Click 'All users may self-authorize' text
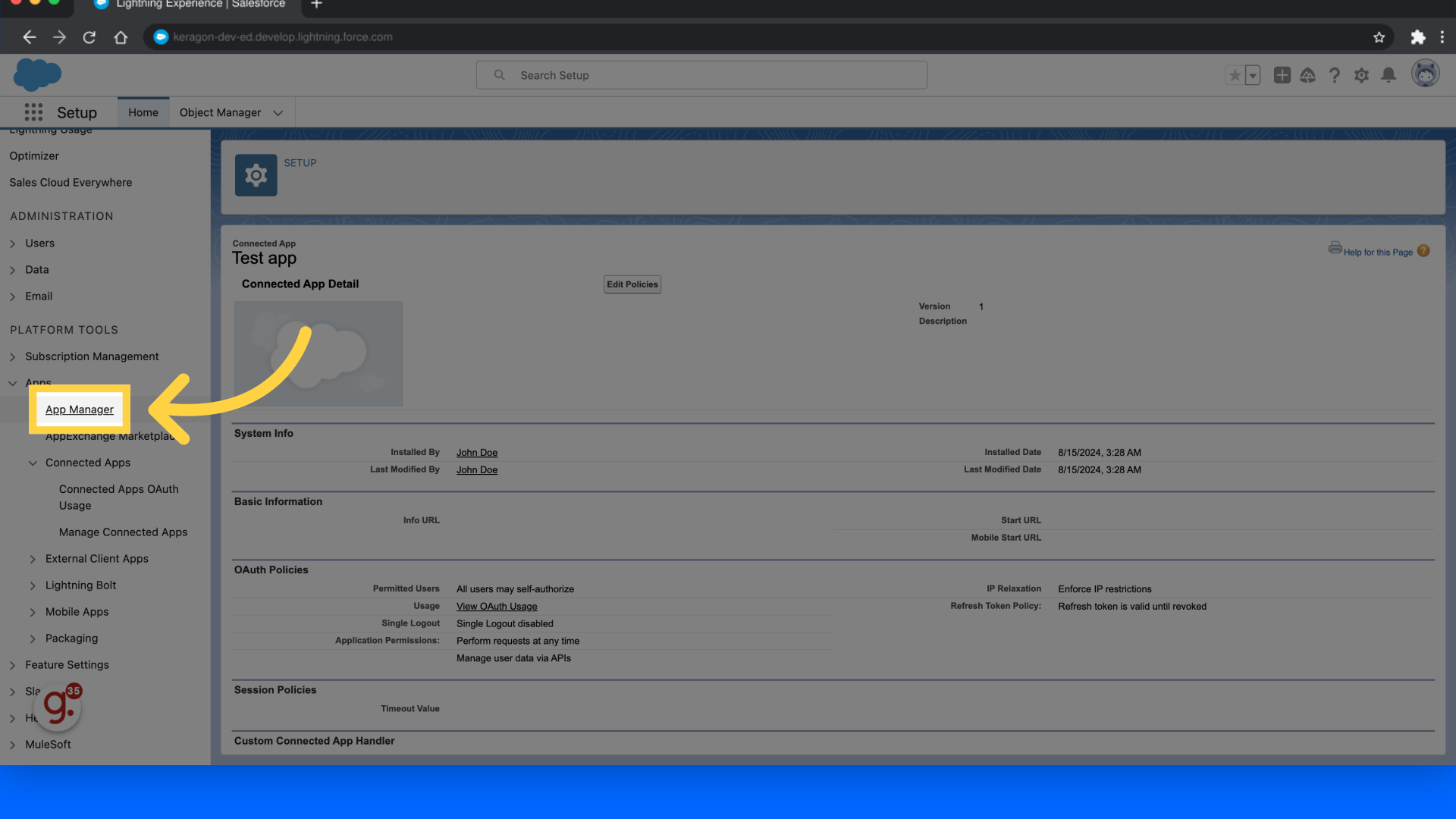This screenshot has width=1456, height=819. 515,589
